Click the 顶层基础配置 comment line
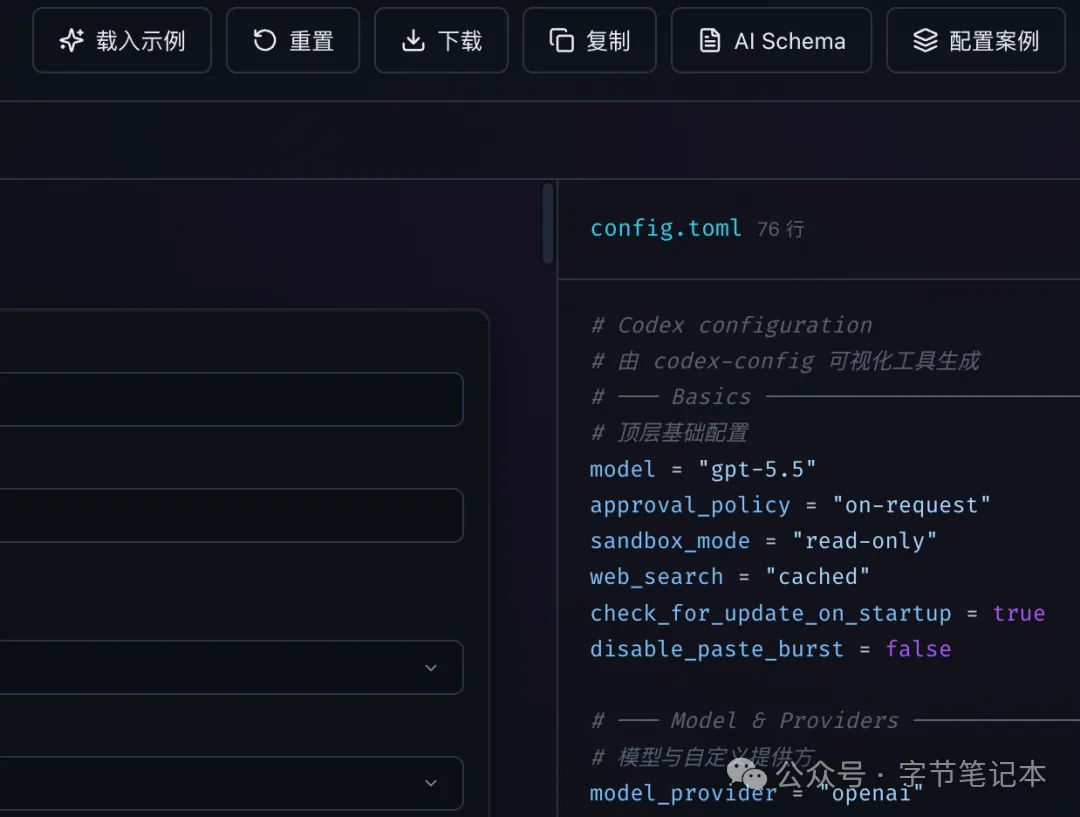The width and height of the screenshot is (1080, 817). click(x=669, y=433)
